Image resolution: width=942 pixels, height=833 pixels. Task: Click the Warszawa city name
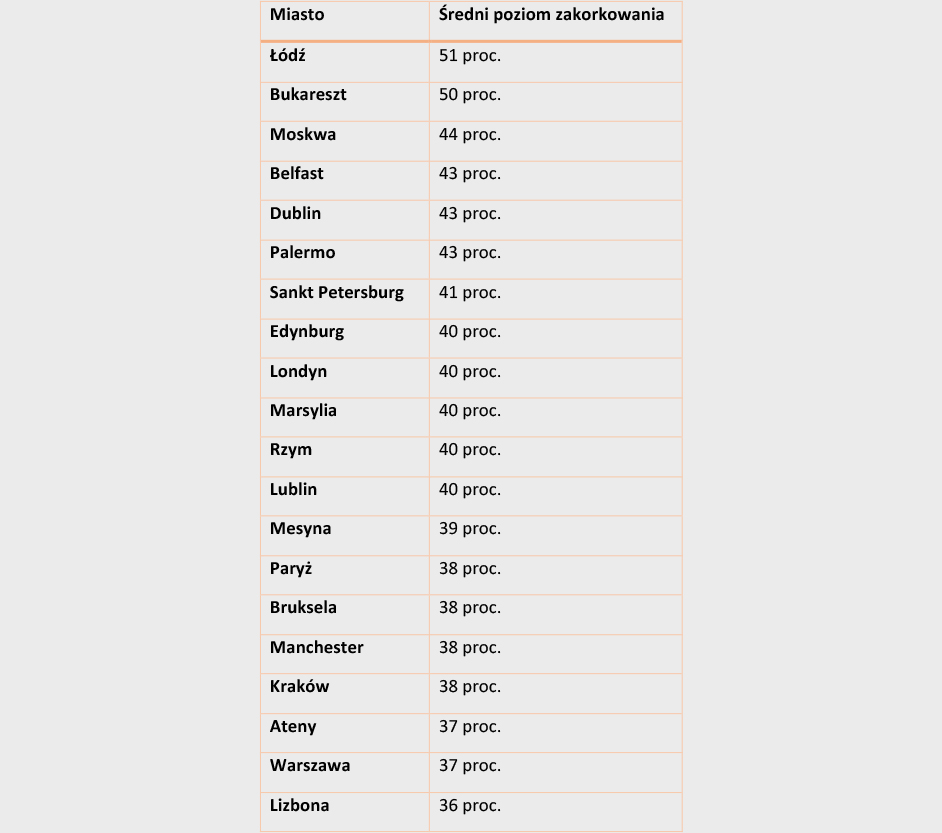[310, 766]
